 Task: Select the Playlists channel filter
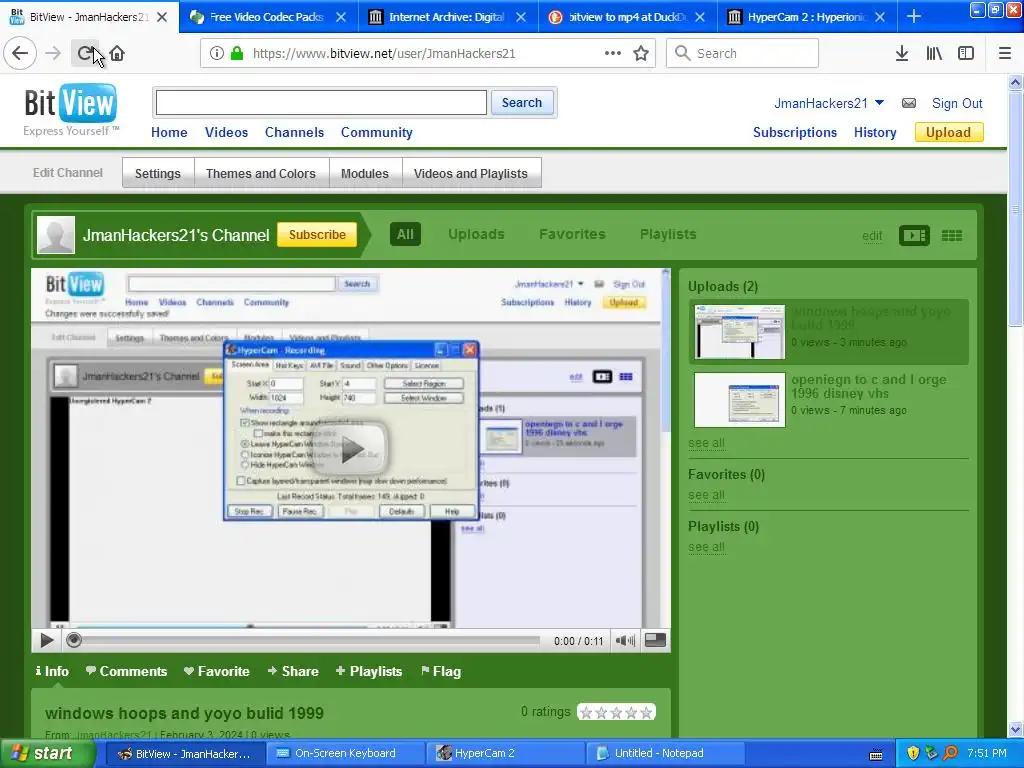[667, 234]
